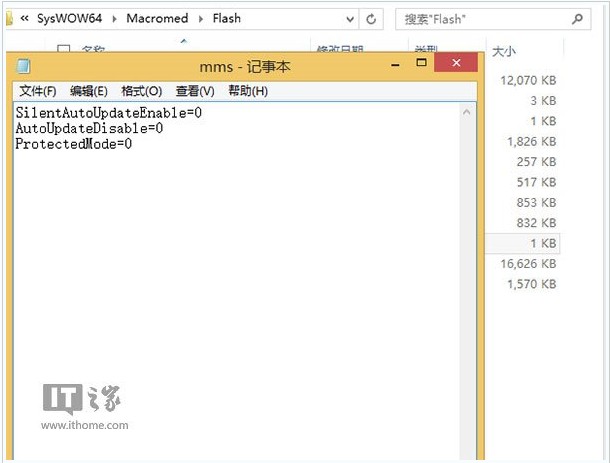The height and width of the screenshot is (463, 610).
Task: Close the mms Notepad window
Action: coord(456,62)
